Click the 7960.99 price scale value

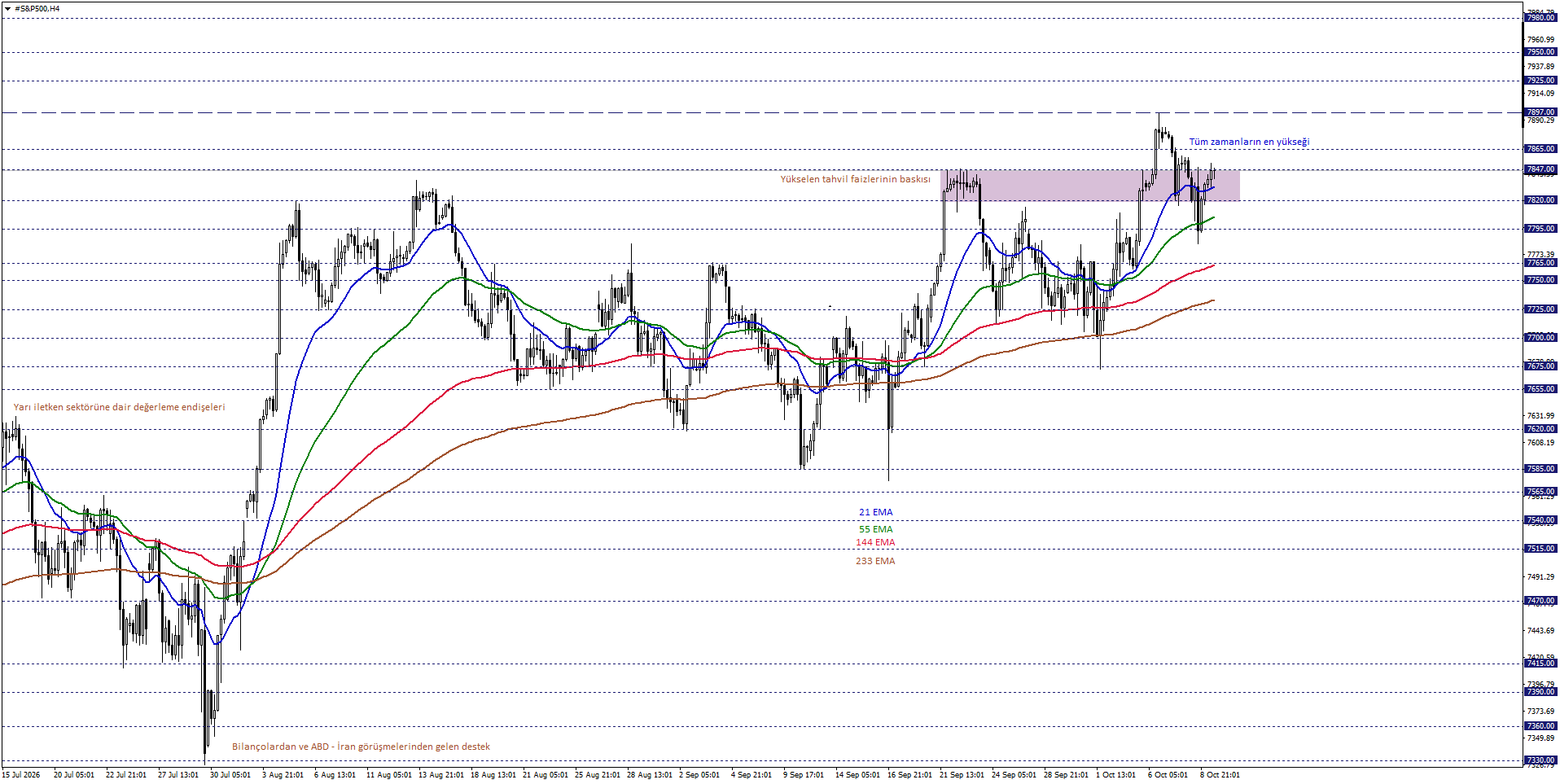click(x=1540, y=39)
